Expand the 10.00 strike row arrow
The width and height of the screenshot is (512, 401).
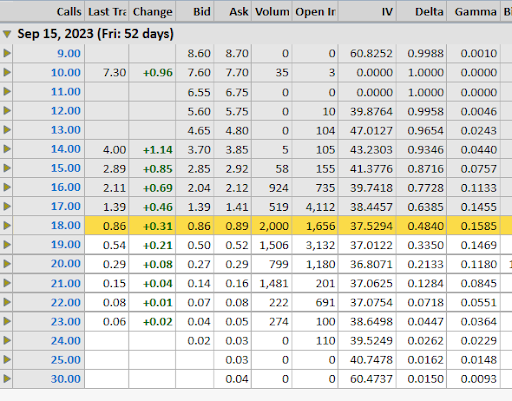pos(7,72)
